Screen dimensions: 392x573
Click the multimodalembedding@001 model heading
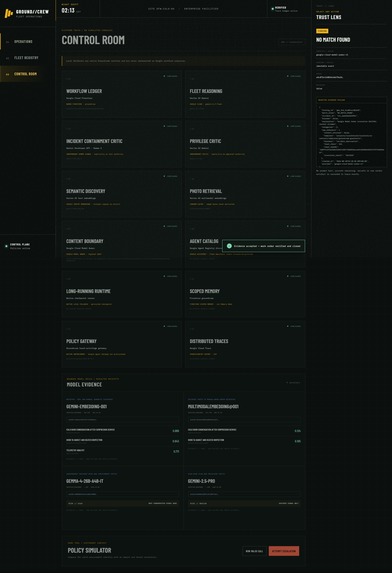point(213,406)
